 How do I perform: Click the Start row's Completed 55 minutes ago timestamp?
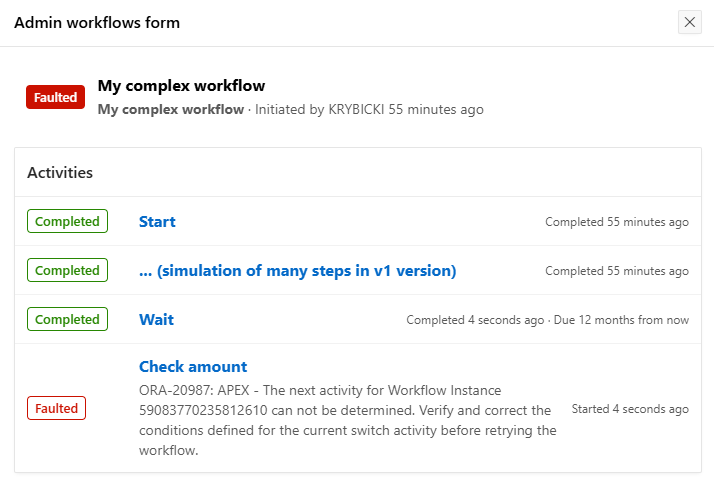[x=616, y=222]
